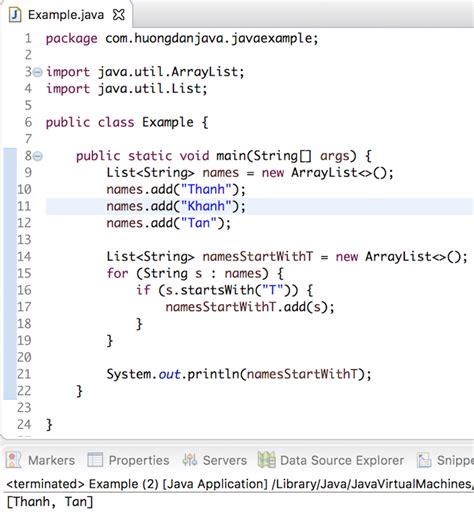Click the Properties view icon
The image size is (474, 514).
click(x=95, y=460)
